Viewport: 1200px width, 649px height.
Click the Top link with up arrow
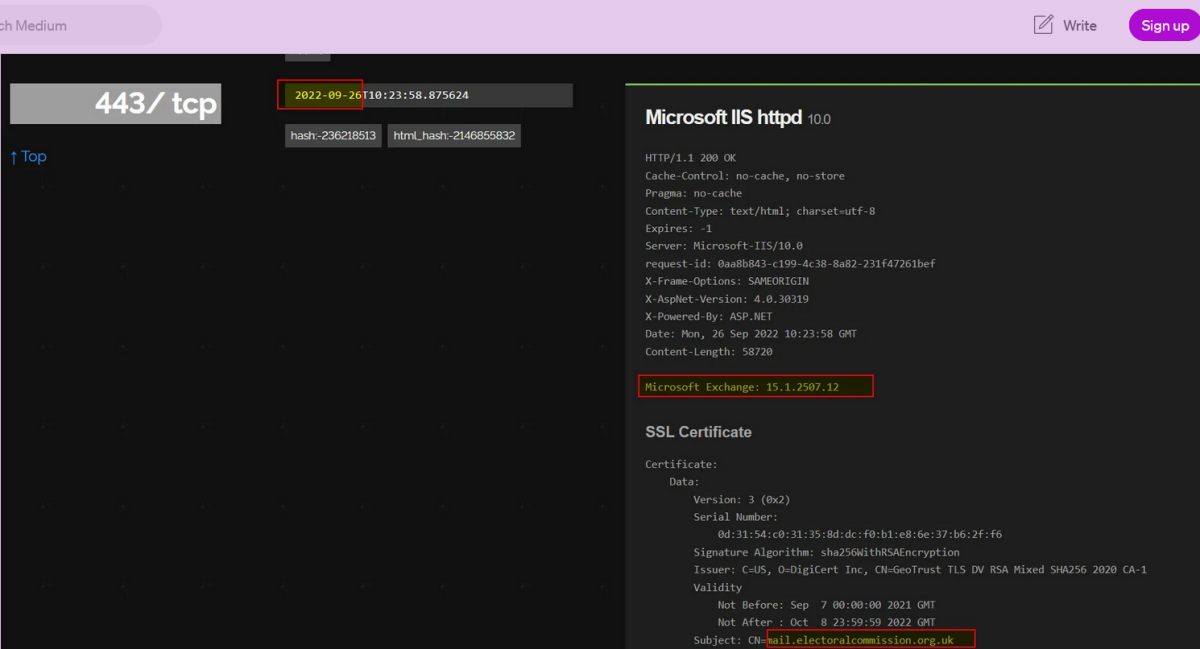tap(28, 156)
